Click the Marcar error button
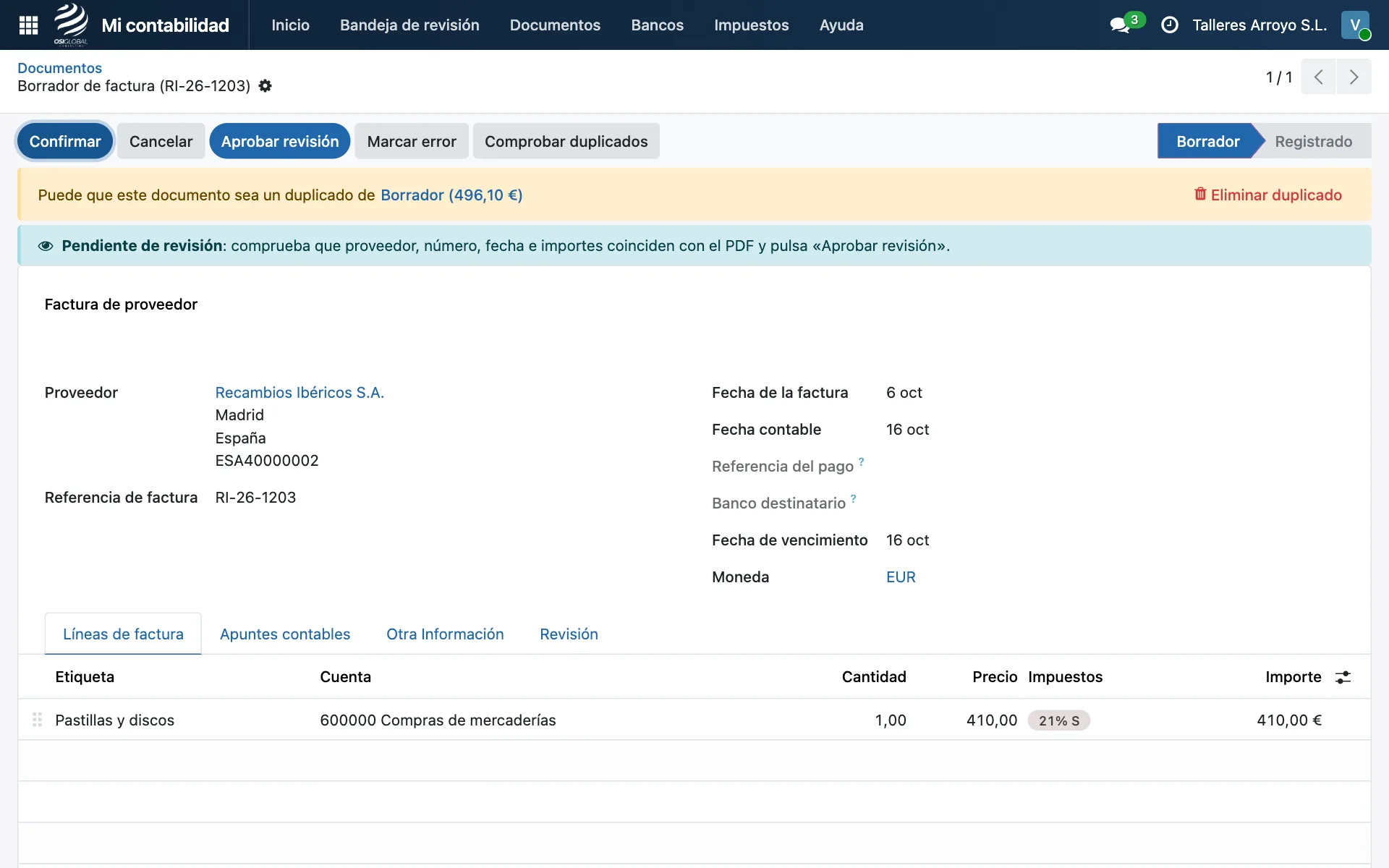The width and height of the screenshot is (1389, 868). 412,141
